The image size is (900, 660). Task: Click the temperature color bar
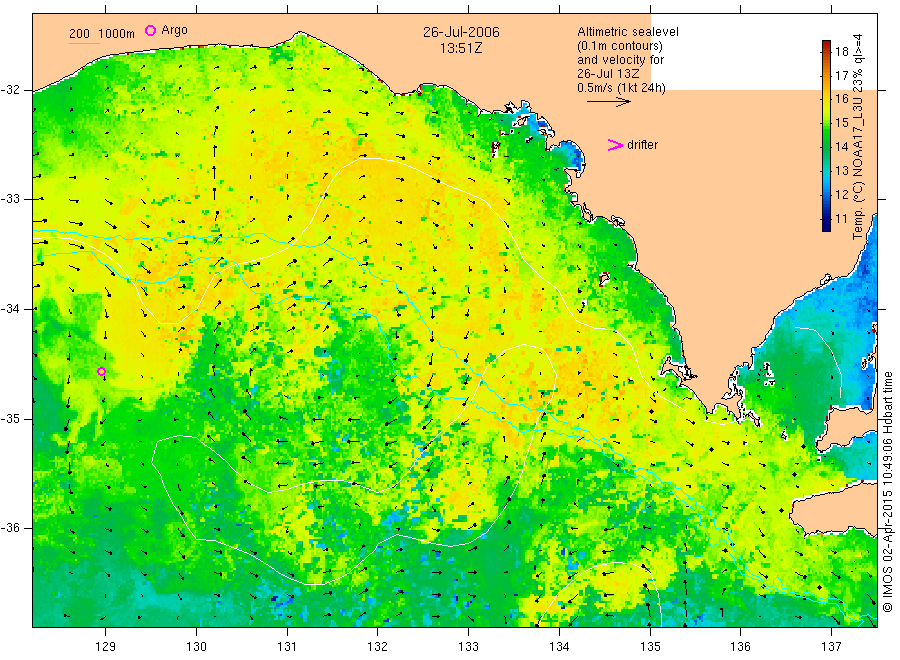click(826, 135)
